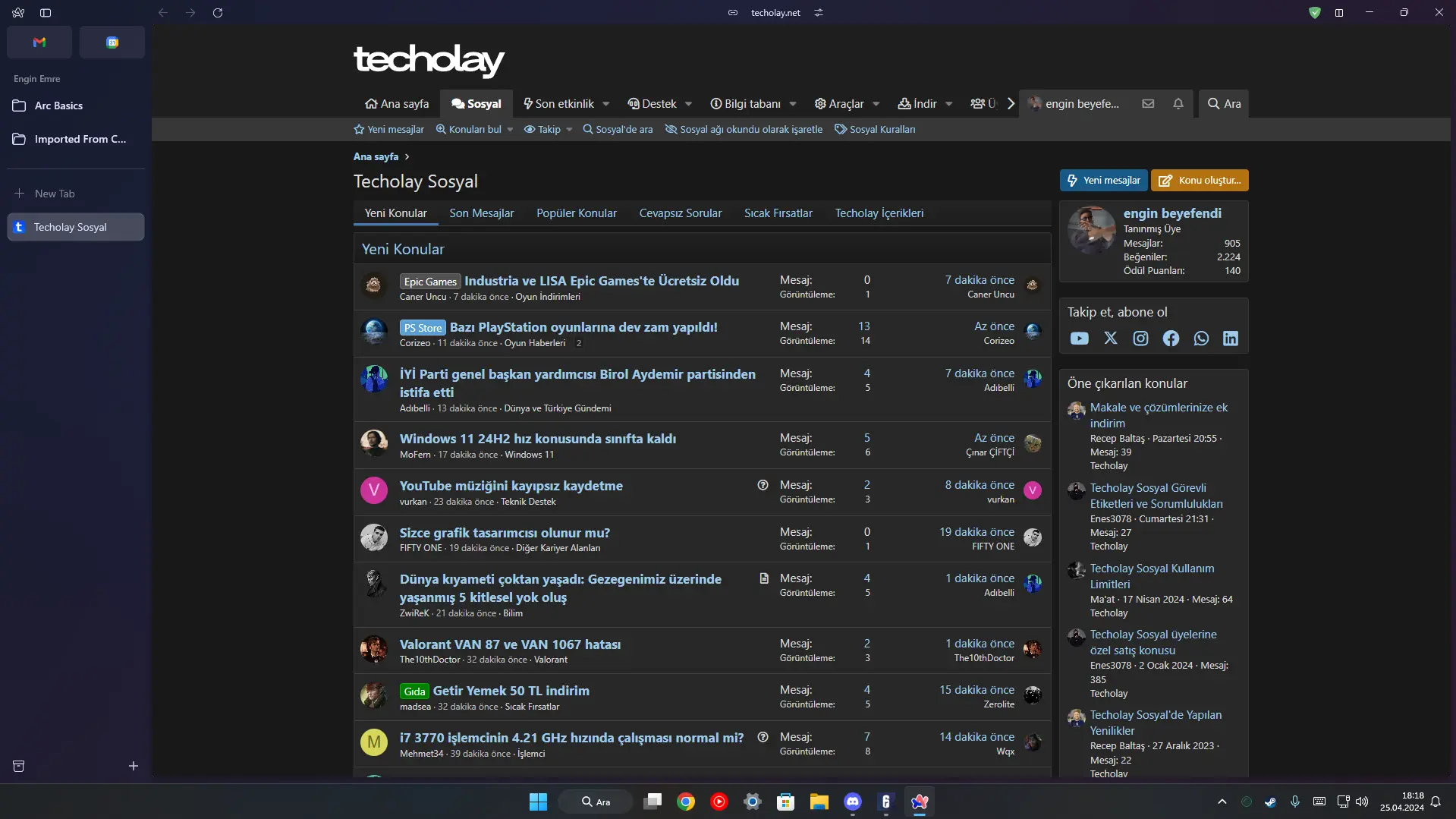
Task: Open Discord from the taskbar
Action: coord(853,802)
